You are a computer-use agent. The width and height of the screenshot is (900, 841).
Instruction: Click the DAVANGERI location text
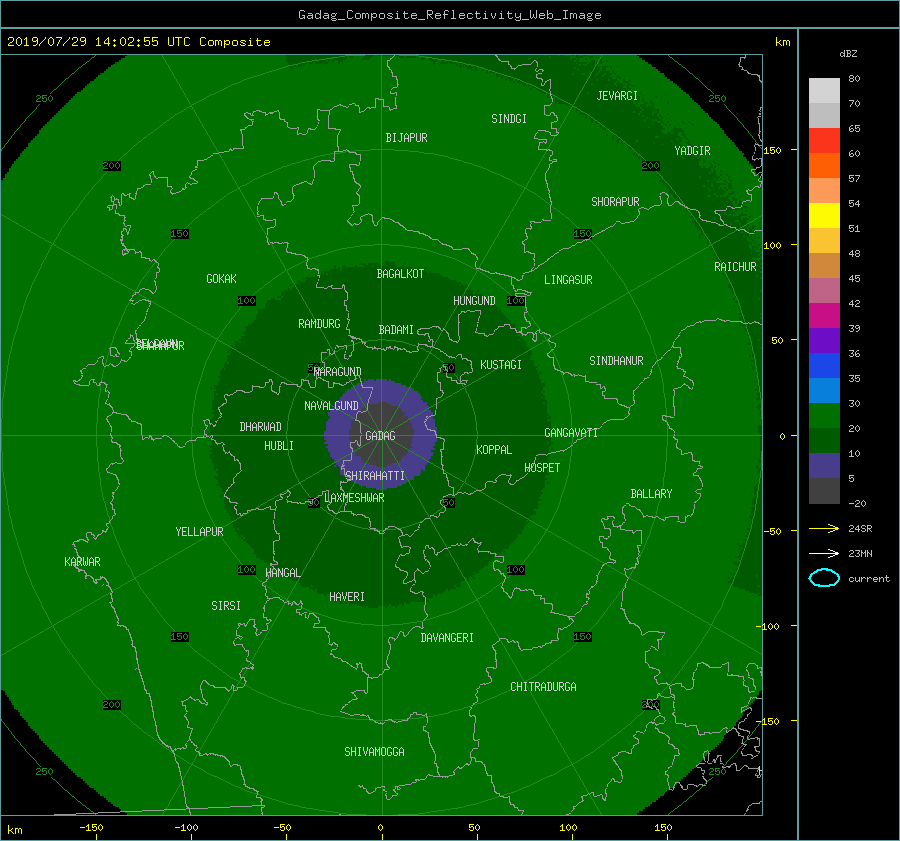tap(447, 638)
